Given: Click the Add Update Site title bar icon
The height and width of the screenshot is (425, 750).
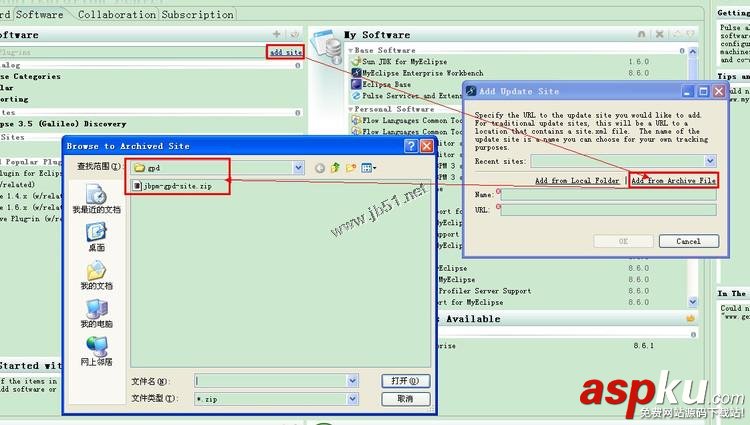Looking at the screenshot, I should click(471, 91).
